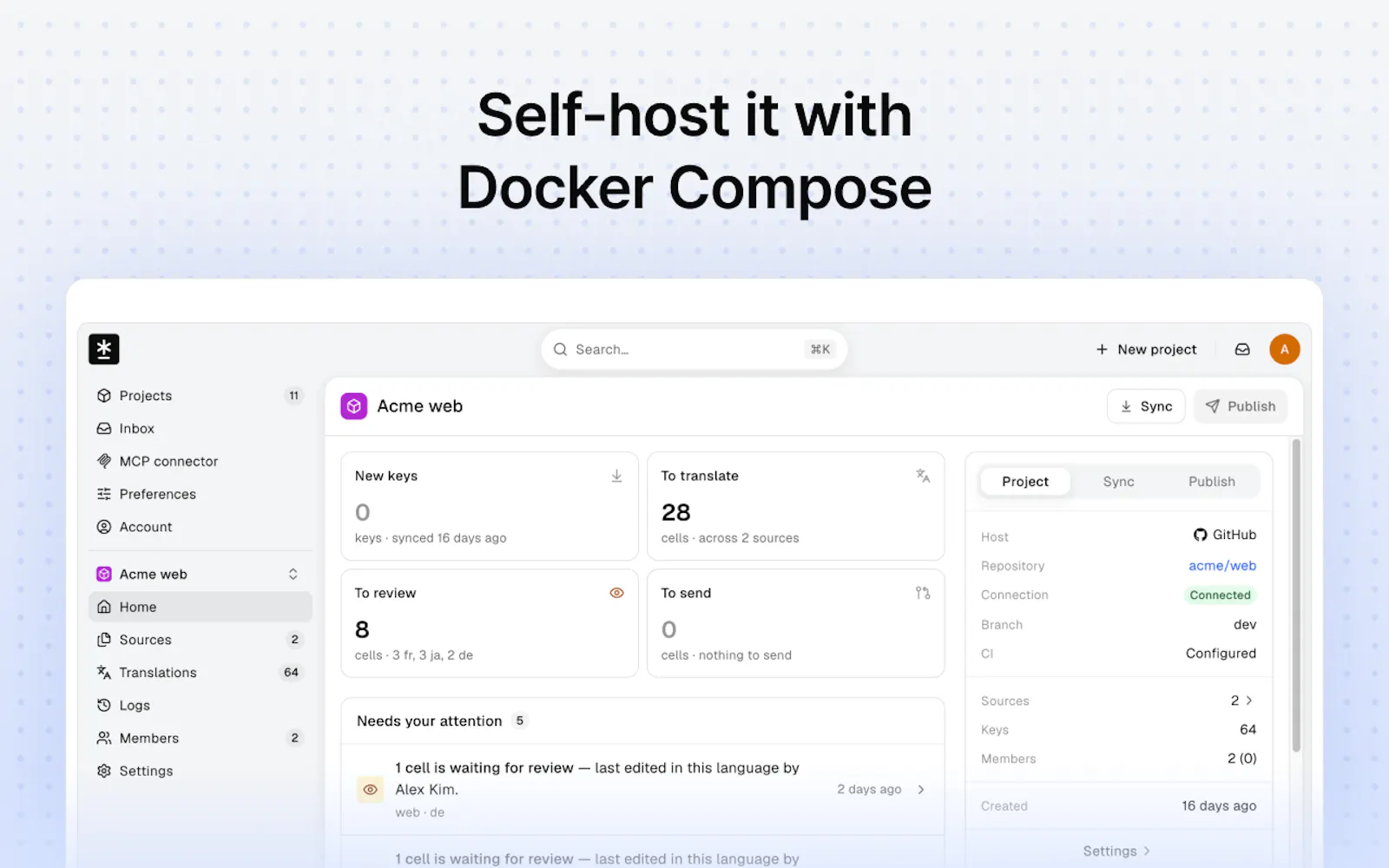Image resolution: width=1389 pixels, height=868 pixels.
Task: Expand the Acme web project switcher
Action: click(x=293, y=574)
